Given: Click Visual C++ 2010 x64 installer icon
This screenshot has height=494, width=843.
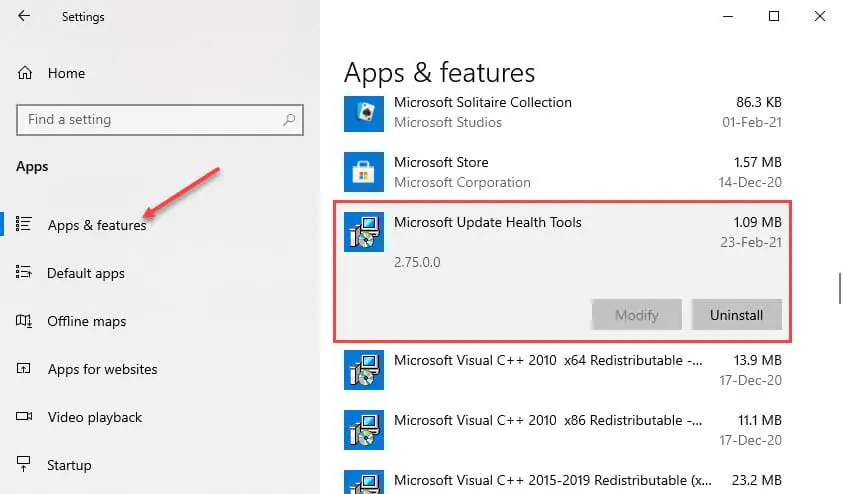Looking at the screenshot, I should click(x=364, y=370).
